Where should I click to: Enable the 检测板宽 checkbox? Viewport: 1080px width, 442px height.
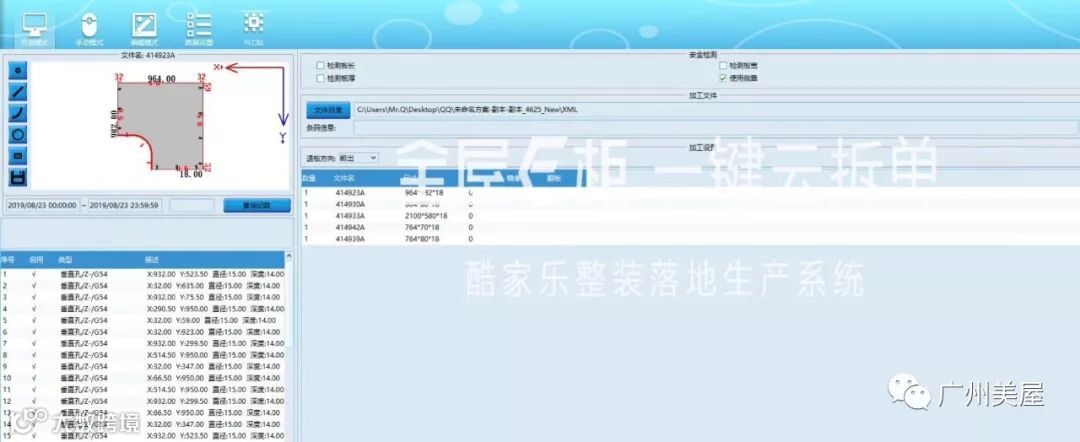[723, 66]
